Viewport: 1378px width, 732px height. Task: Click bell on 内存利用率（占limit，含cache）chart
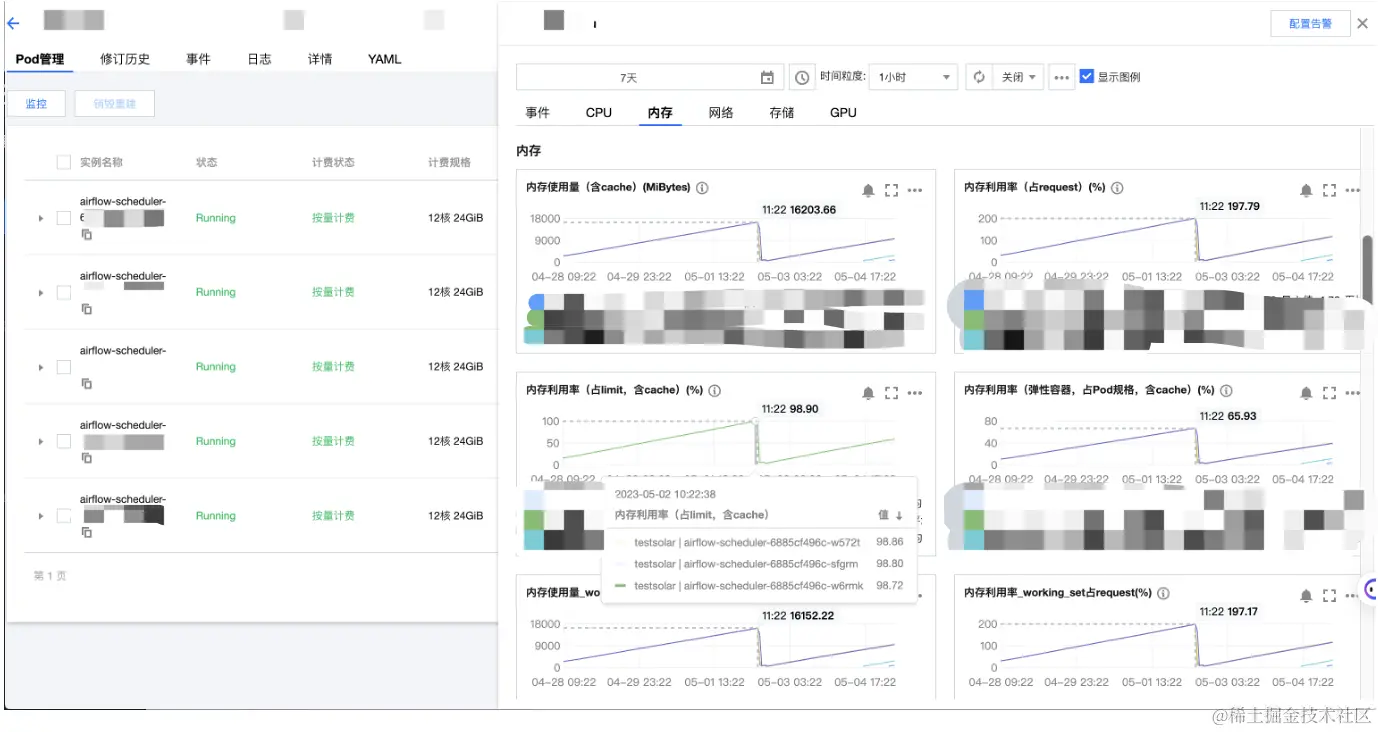[x=868, y=393]
